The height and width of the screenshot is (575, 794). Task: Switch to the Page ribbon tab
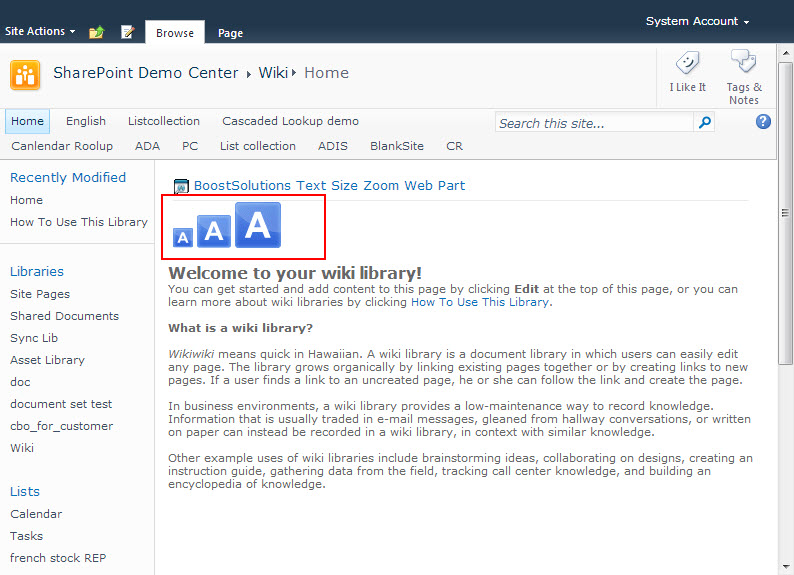[x=230, y=33]
